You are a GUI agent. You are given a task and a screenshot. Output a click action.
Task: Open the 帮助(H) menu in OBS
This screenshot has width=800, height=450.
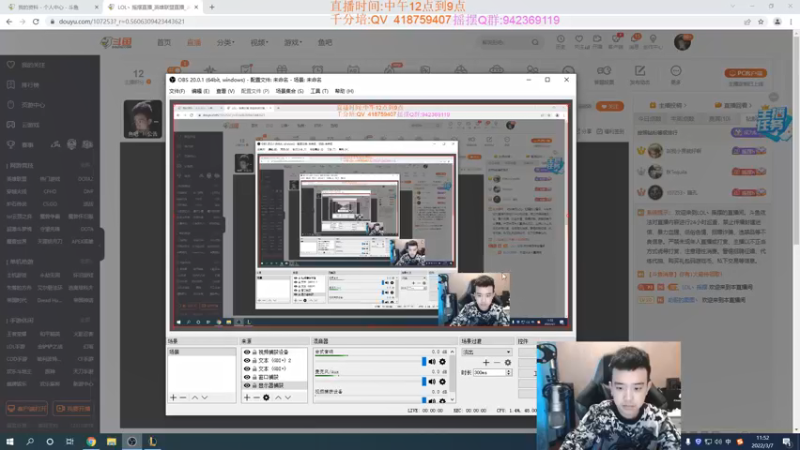[x=344, y=91]
